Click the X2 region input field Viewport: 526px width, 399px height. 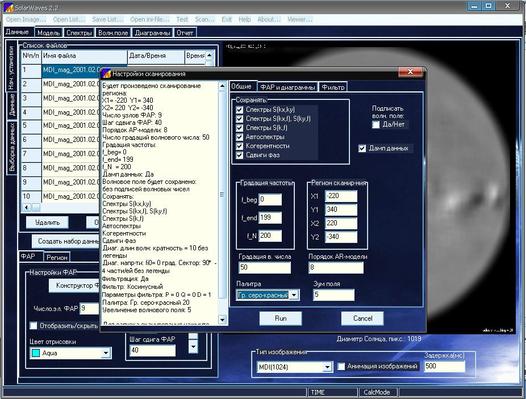341,223
